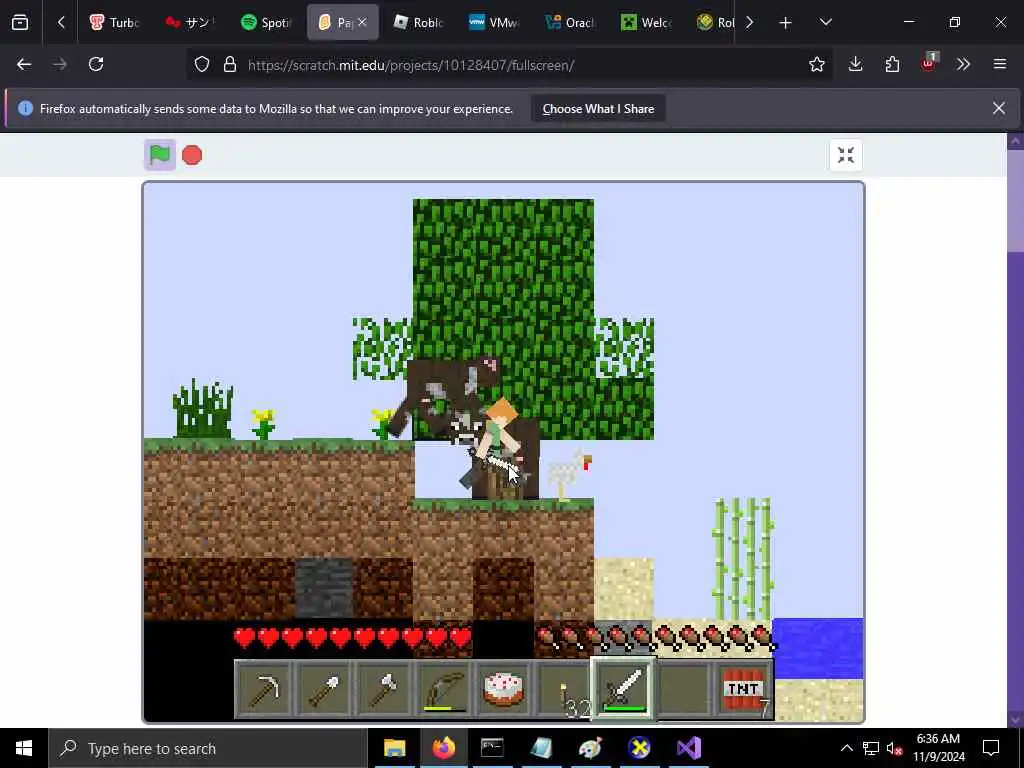Open Visual Studio from the taskbar
1024x768 pixels.
(689, 748)
